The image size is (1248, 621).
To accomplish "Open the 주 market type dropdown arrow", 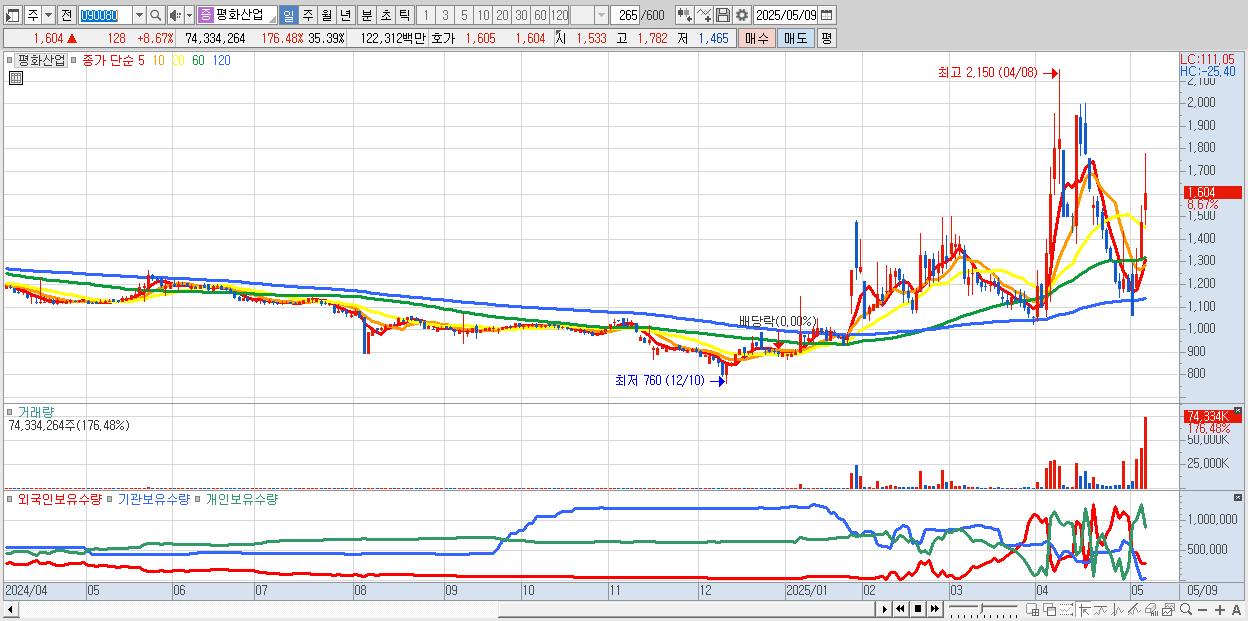I will pos(46,15).
